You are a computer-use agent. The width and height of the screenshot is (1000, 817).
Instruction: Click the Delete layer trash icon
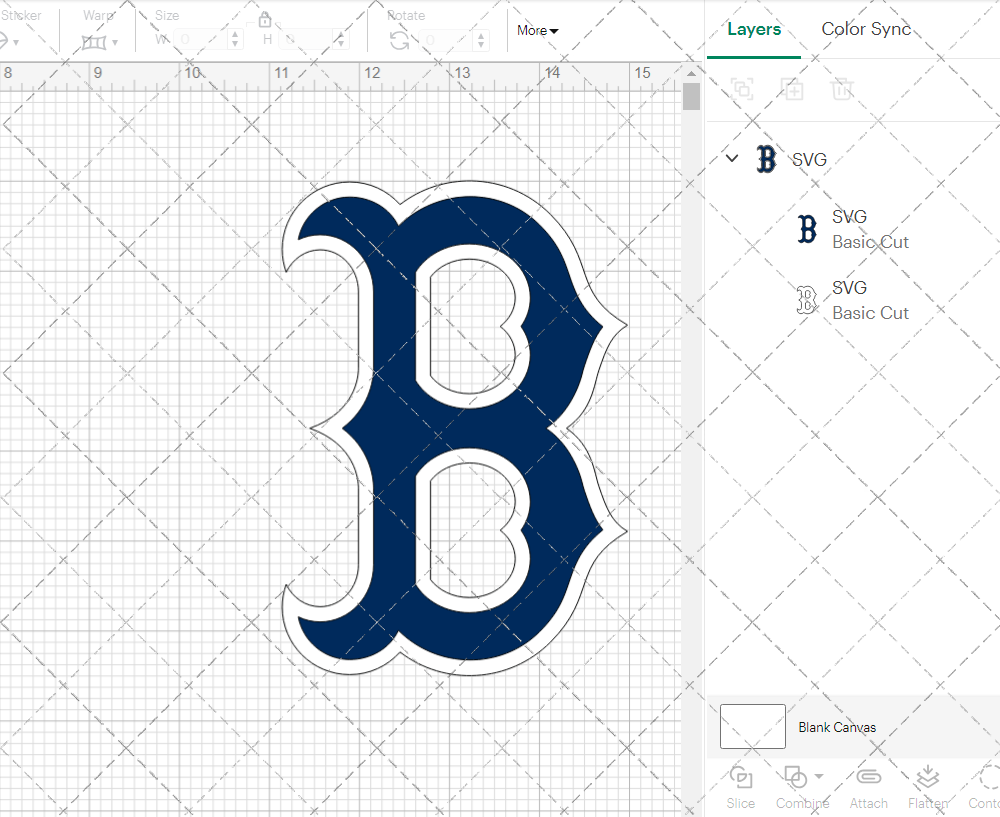(842, 89)
